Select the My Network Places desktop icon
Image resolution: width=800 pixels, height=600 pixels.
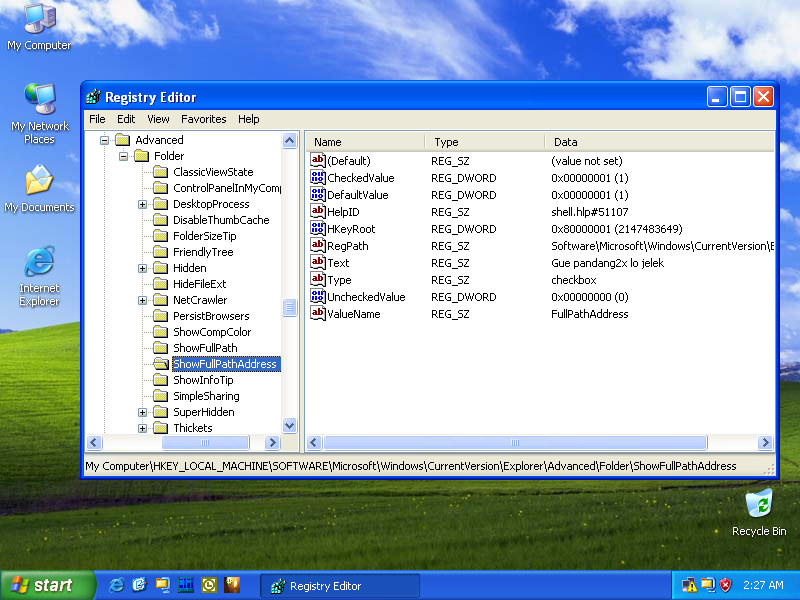(x=39, y=114)
